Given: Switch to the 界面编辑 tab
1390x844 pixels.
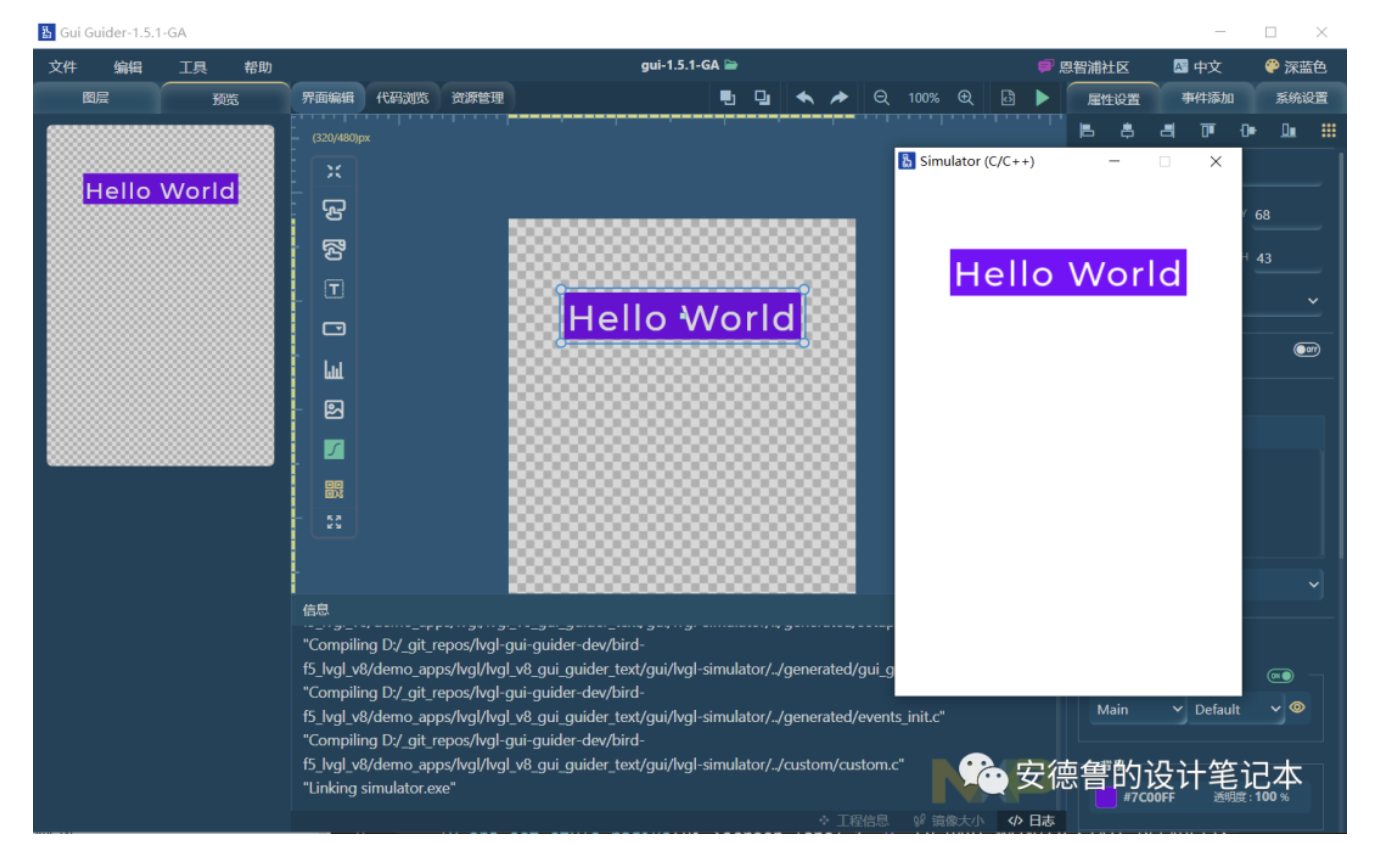Looking at the screenshot, I should [x=328, y=98].
